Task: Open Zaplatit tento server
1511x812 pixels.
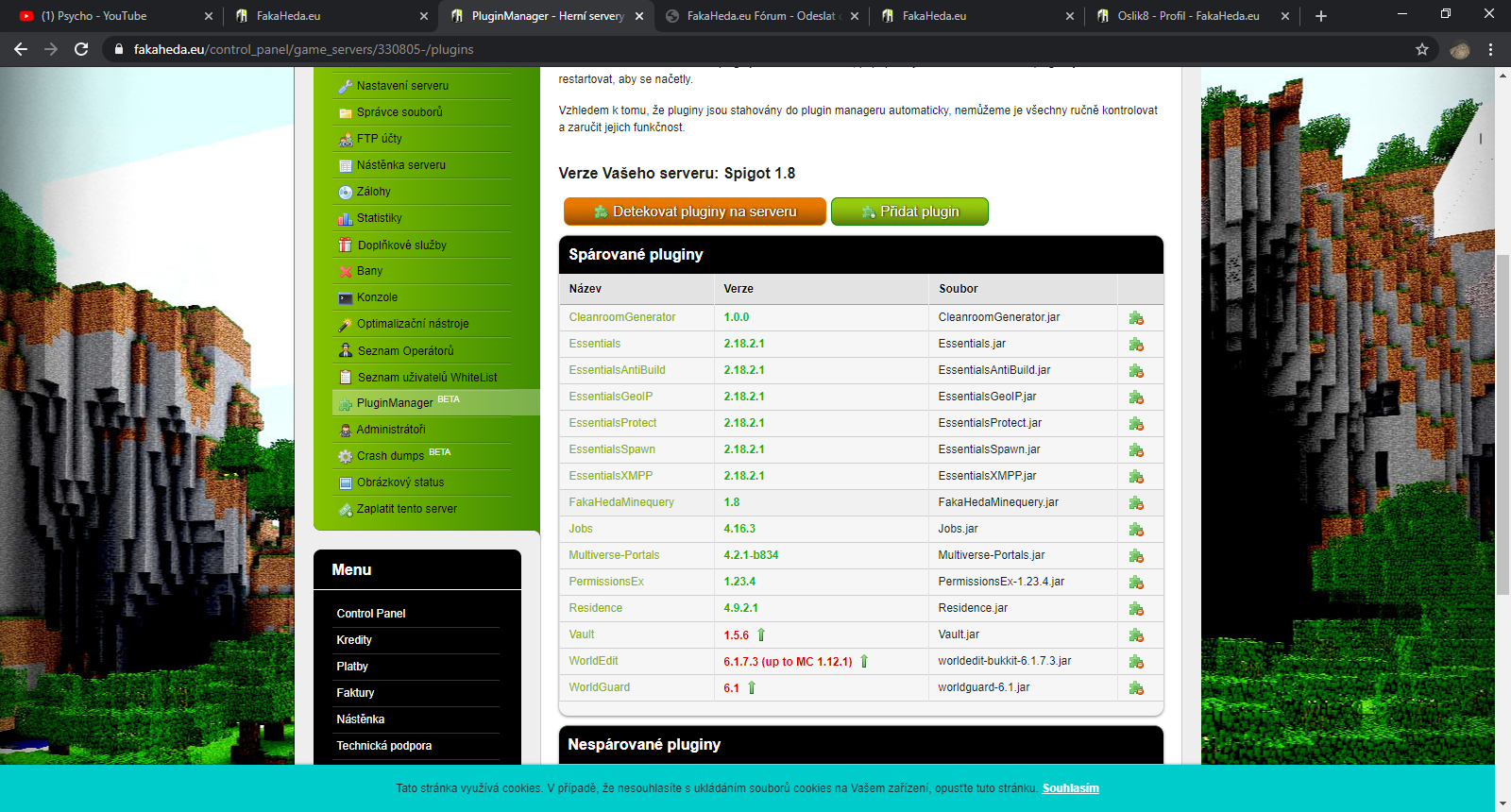Action: click(x=406, y=508)
